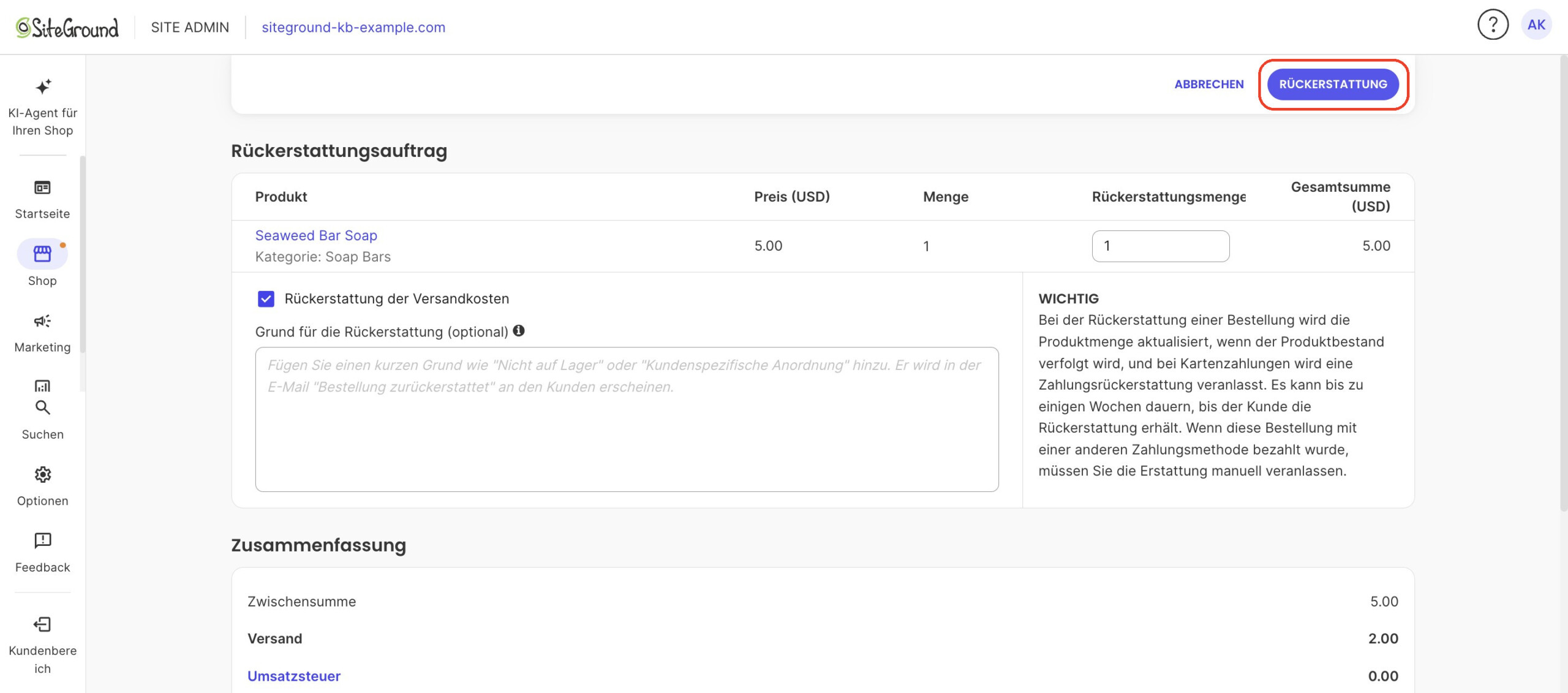
Task: Open the KI-Agent für Ihren Shop sparkle icon
Action: pyautogui.click(x=43, y=86)
